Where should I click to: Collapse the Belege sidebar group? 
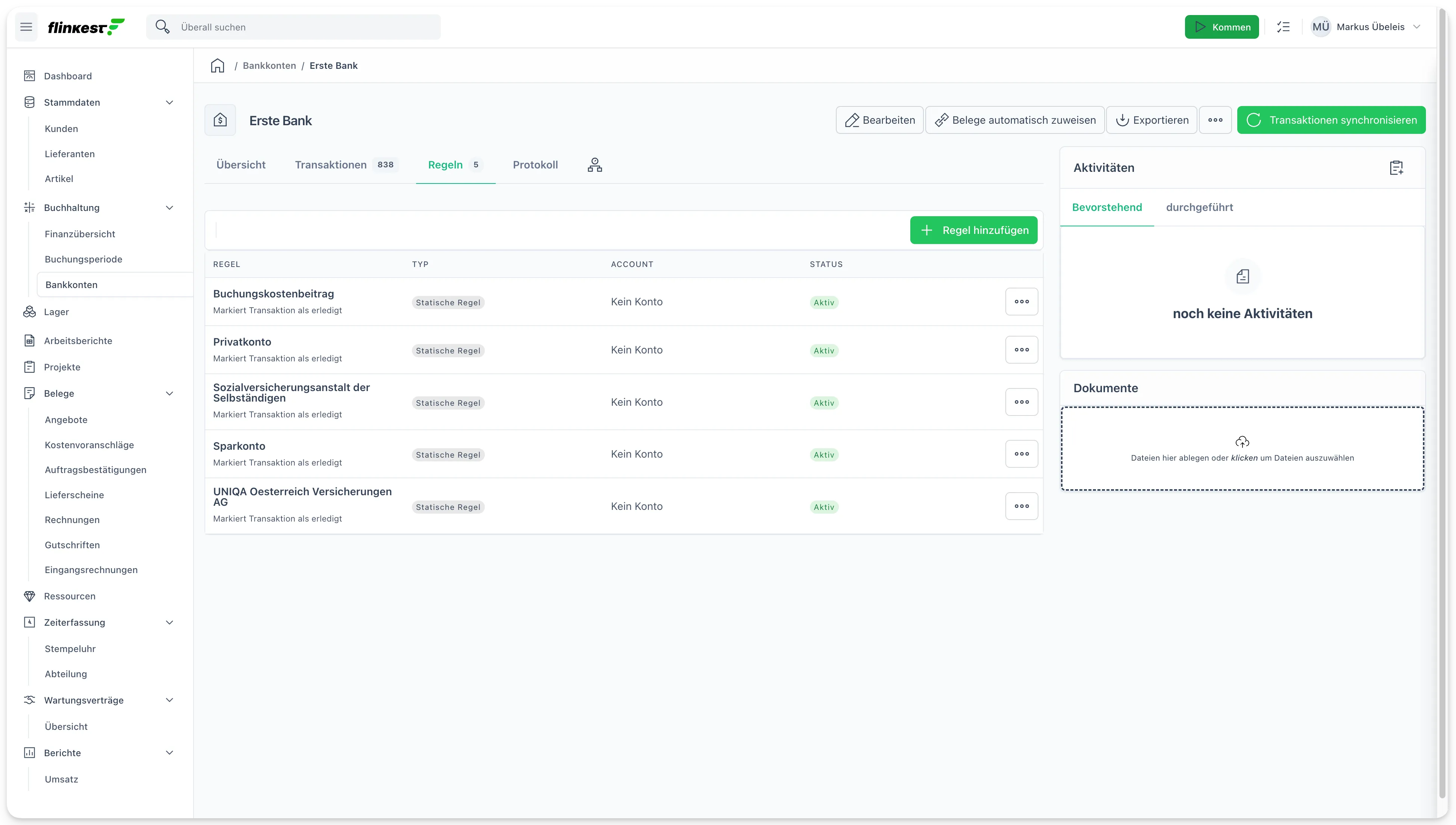(x=170, y=394)
